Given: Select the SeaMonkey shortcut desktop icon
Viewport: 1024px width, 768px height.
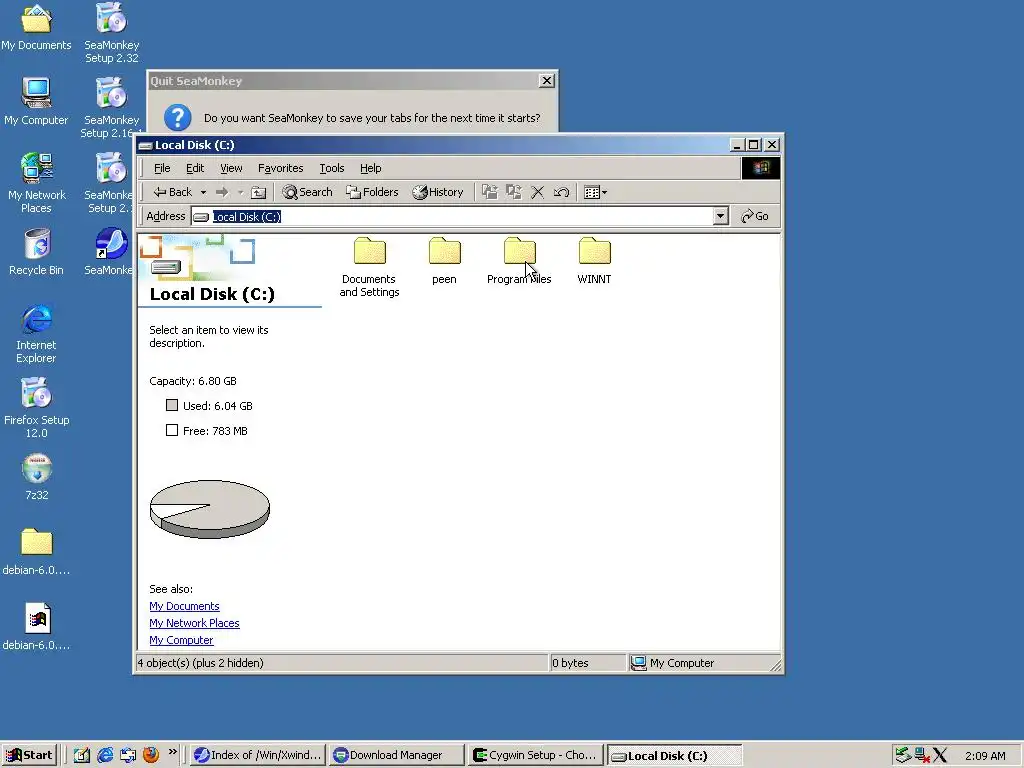Looking at the screenshot, I should coord(108,252).
